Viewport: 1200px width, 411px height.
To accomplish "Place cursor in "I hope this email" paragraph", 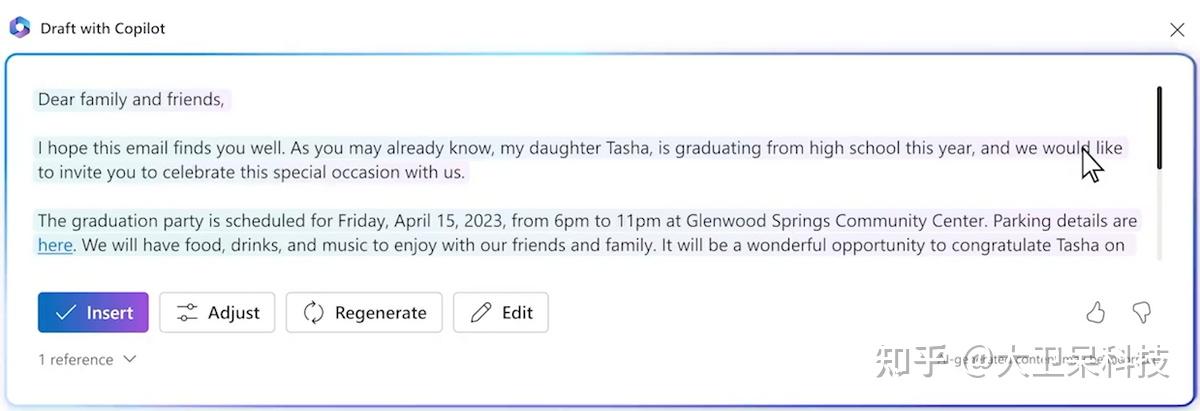I will (580, 160).
